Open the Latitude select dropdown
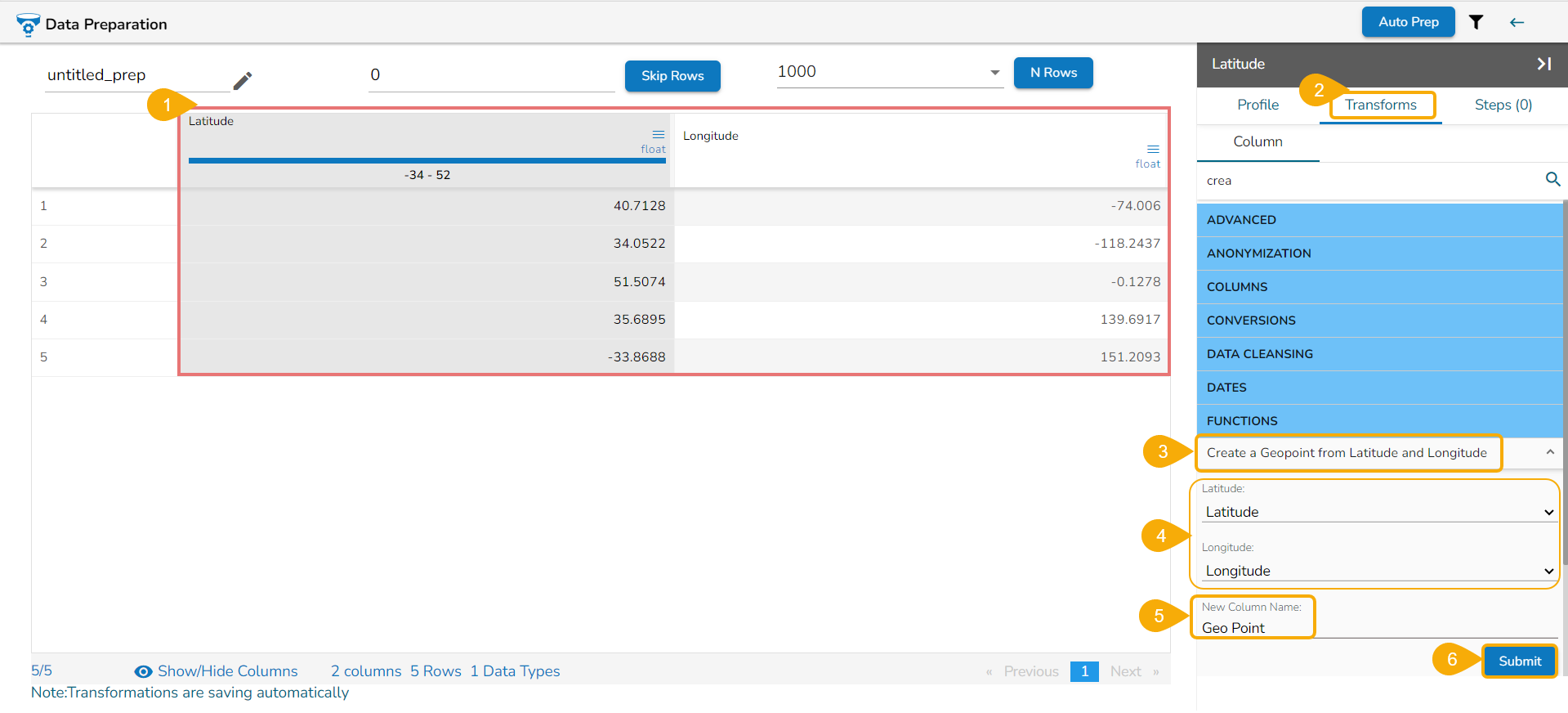Image resolution: width=1568 pixels, height=713 pixels. (x=1378, y=512)
